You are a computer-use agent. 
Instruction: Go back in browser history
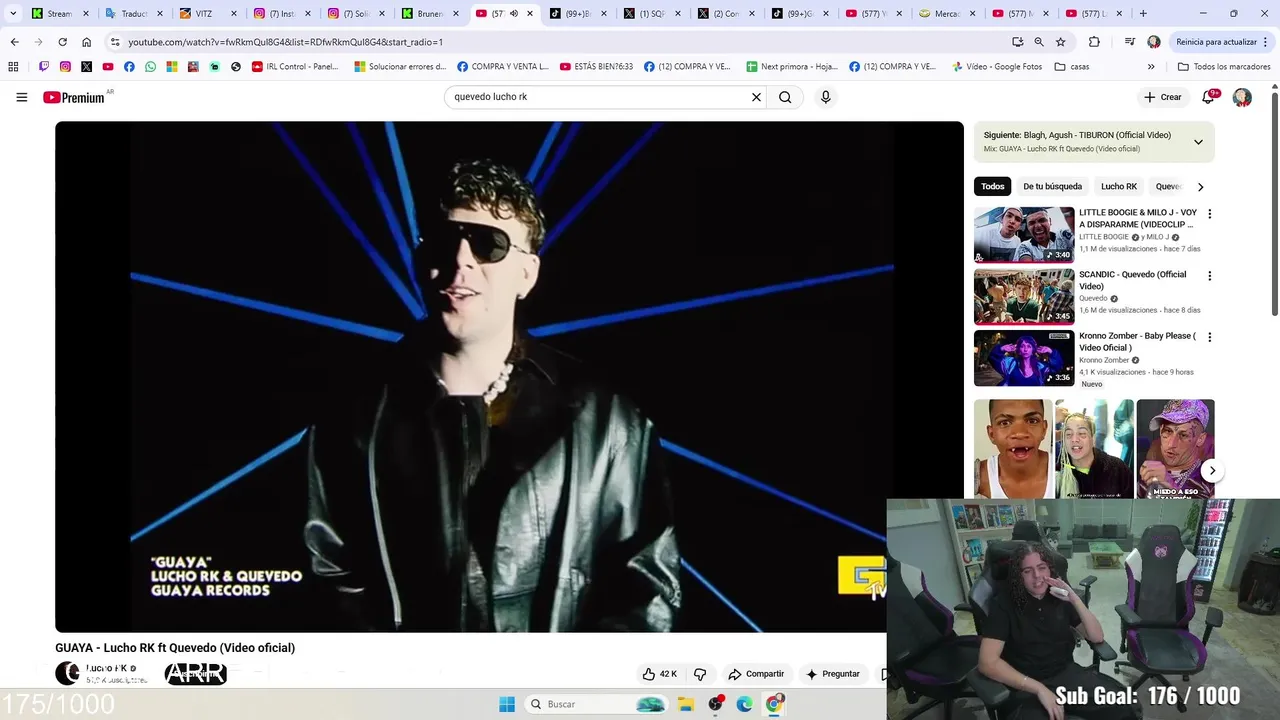coord(14,42)
